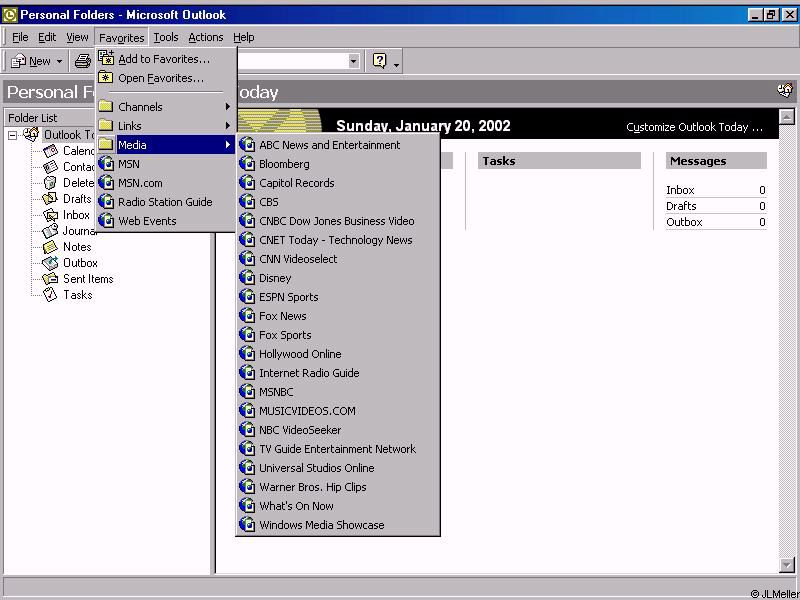Select ABC News and Entertainment favorite
This screenshot has width=800, height=600.
tap(338, 144)
